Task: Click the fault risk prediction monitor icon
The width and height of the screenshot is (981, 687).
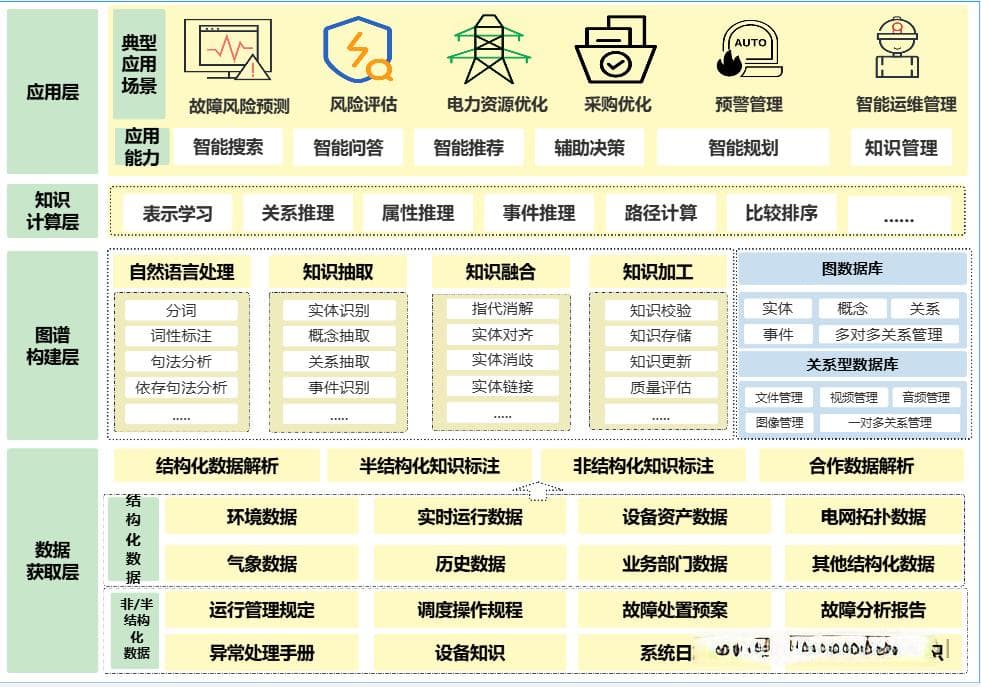Action: [x=228, y=50]
